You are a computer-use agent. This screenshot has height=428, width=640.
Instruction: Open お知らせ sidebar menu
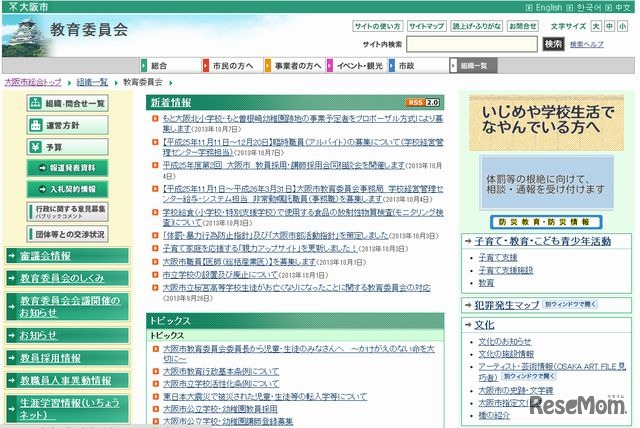[x=67, y=335]
